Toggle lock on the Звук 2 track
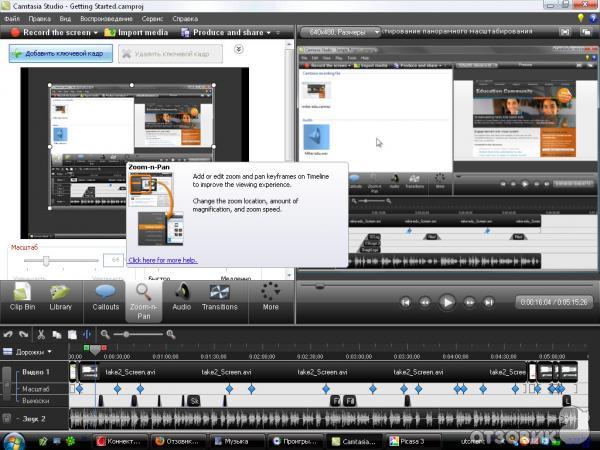This screenshot has height=450, width=600. pyautogui.click(x=7, y=418)
